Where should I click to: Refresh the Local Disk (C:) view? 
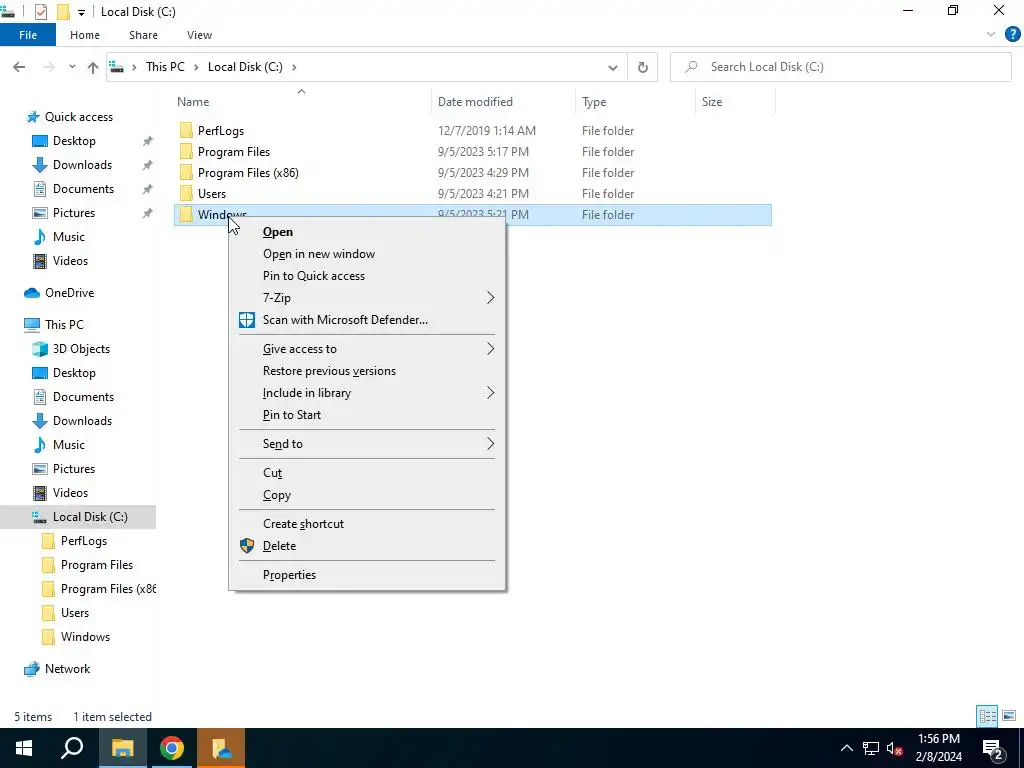tap(643, 67)
